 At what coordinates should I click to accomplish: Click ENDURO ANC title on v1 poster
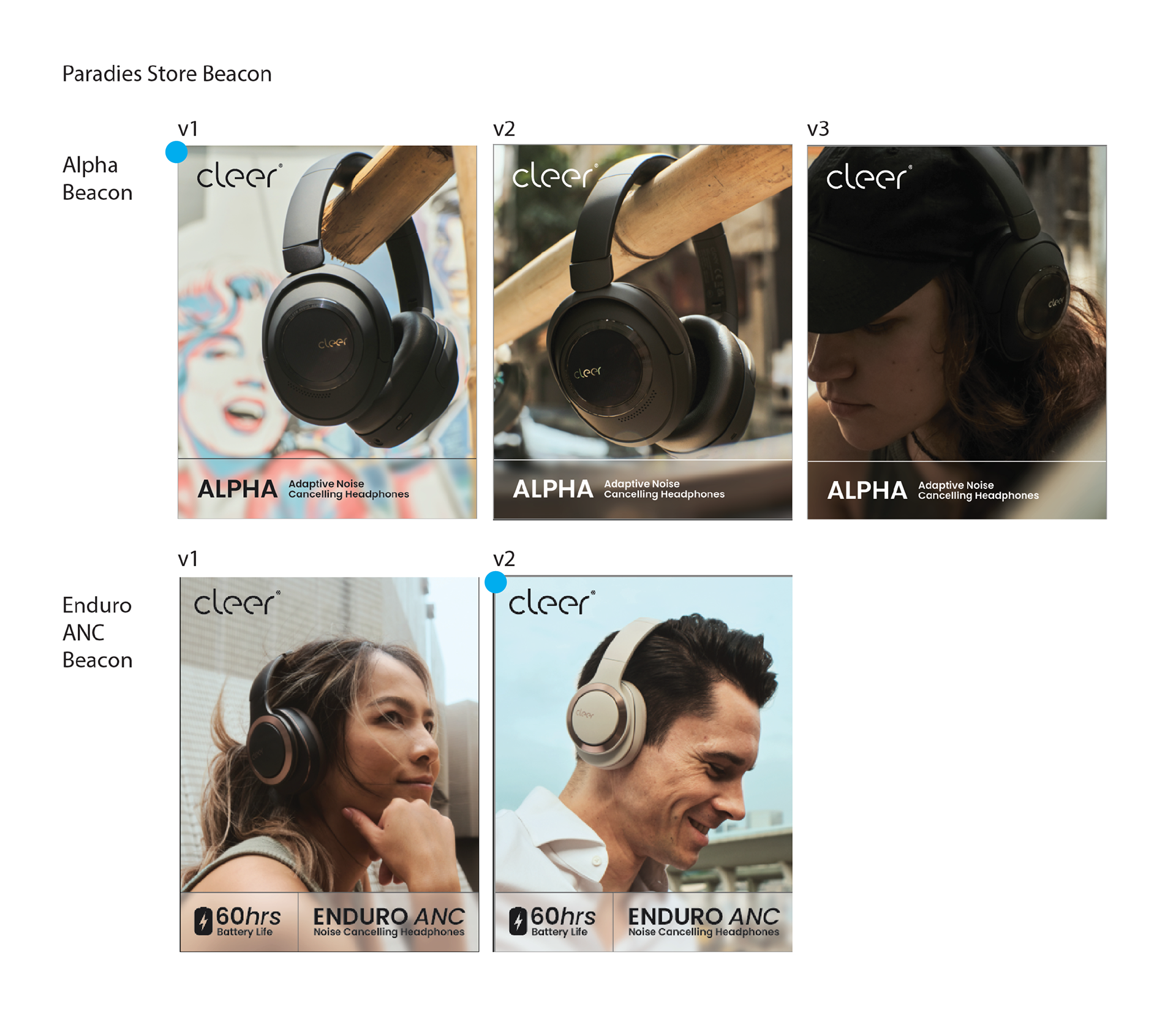point(388,917)
